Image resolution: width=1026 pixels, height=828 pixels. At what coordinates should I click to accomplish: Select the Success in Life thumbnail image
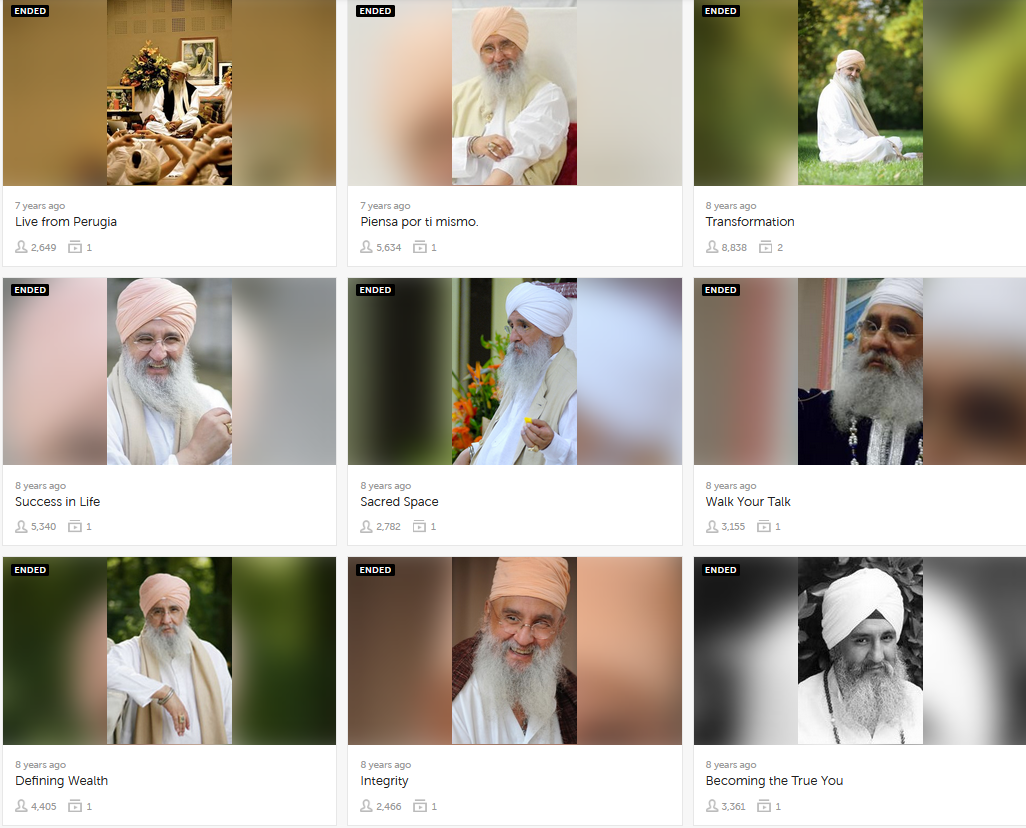point(169,371)
